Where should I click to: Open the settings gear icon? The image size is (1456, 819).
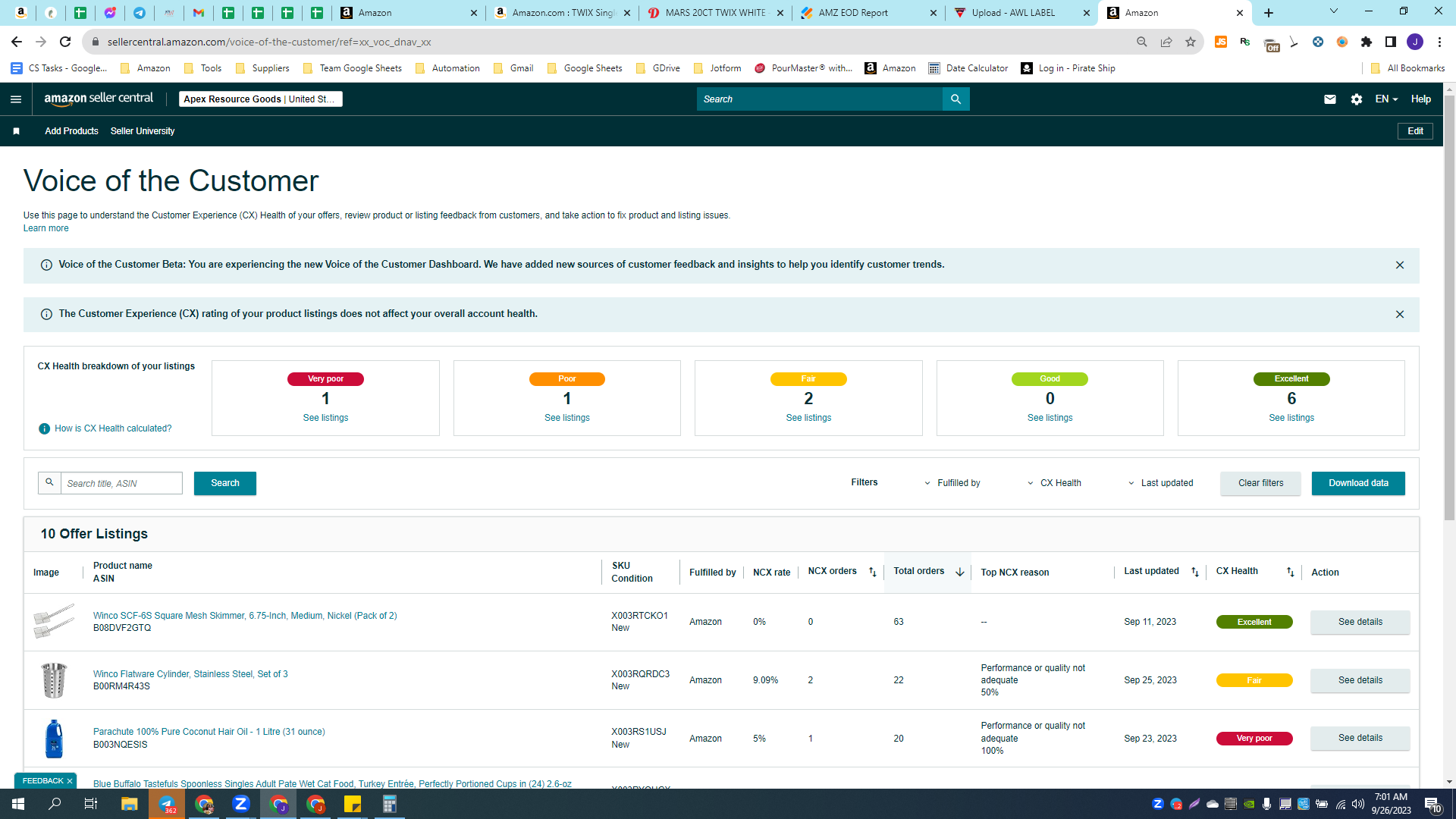(x=1357, y=99)
